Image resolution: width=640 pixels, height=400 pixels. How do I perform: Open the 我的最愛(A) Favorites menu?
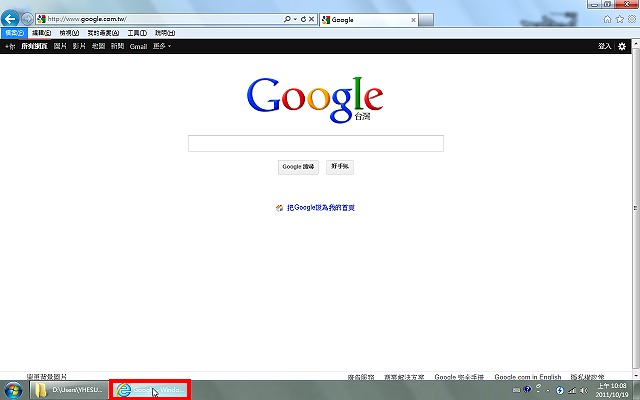(x=103, y=33)
